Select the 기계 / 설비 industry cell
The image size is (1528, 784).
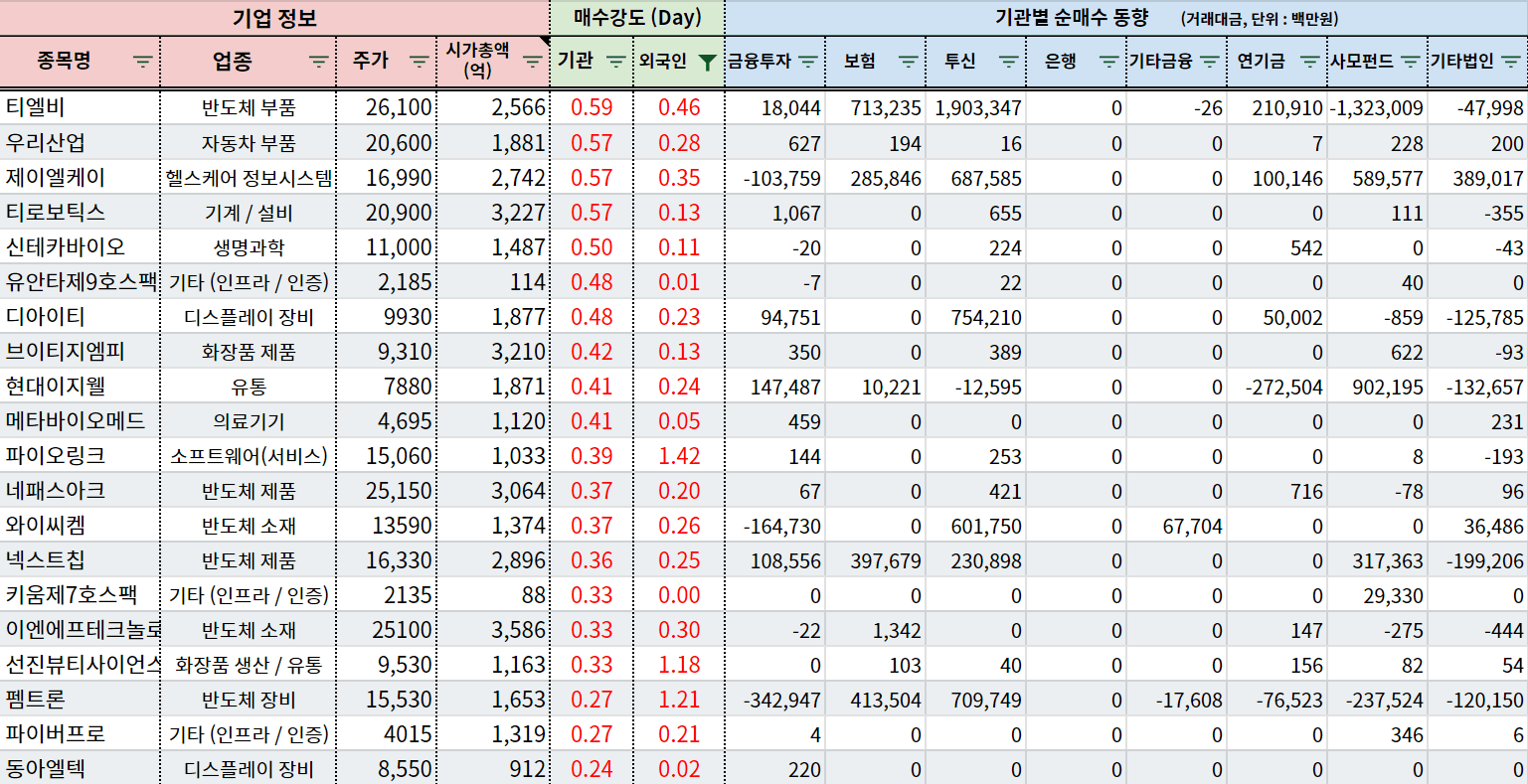pyautogui.click(x=249, y=212)
